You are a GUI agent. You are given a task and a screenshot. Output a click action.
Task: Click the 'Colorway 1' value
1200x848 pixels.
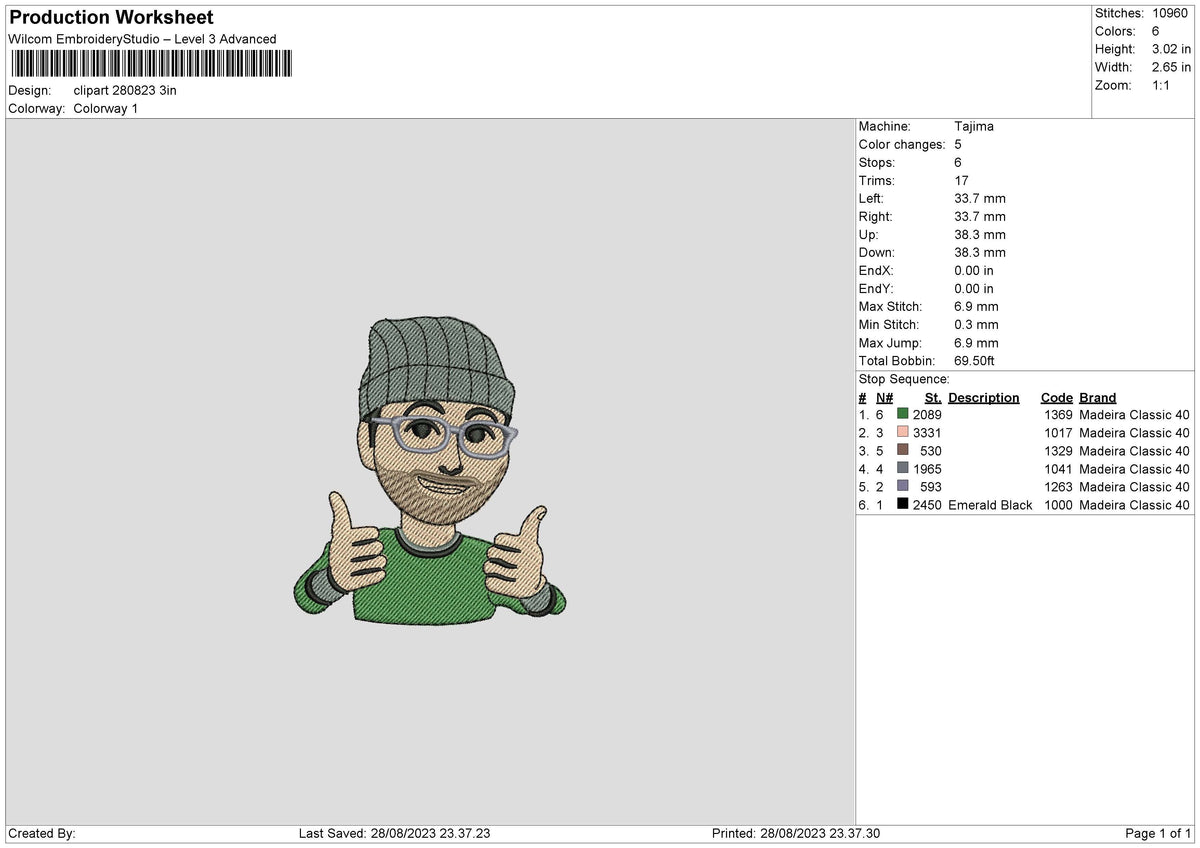pyautogui.click(x=106, y=108)
